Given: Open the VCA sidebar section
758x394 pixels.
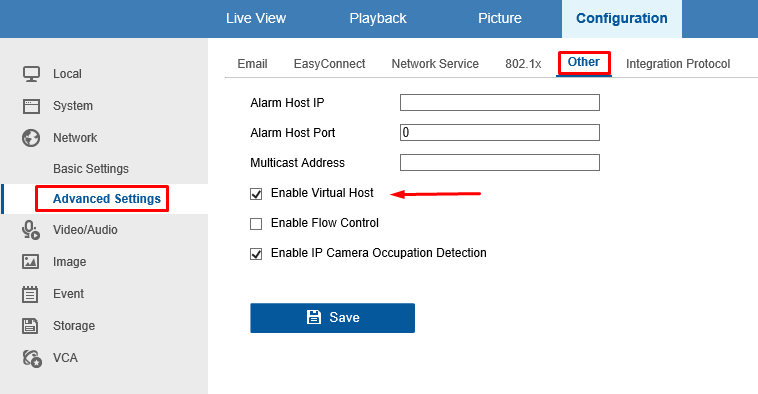Looking at the screenshot, I should point(65,358).
